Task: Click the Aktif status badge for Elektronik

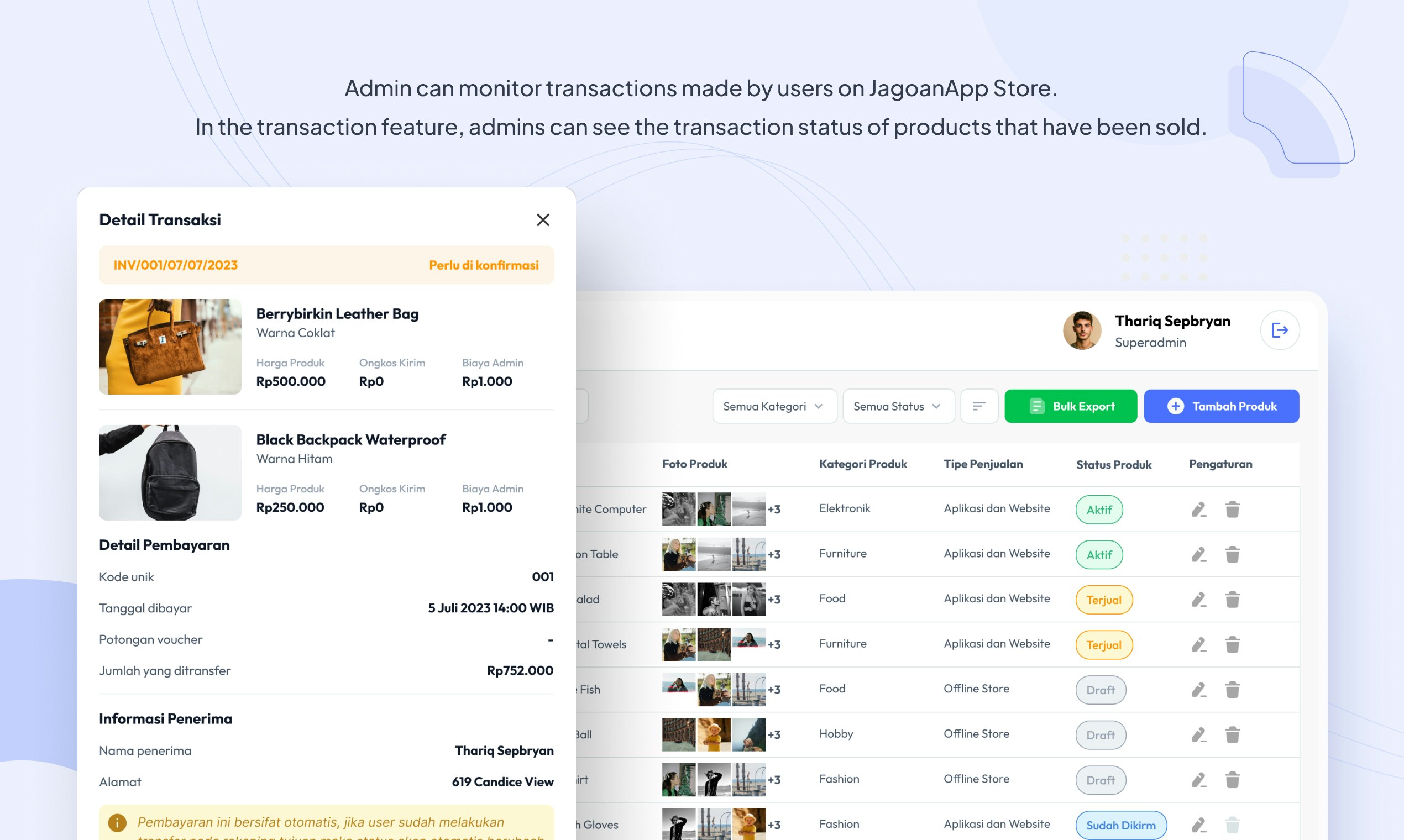Action: (1099, 510)
